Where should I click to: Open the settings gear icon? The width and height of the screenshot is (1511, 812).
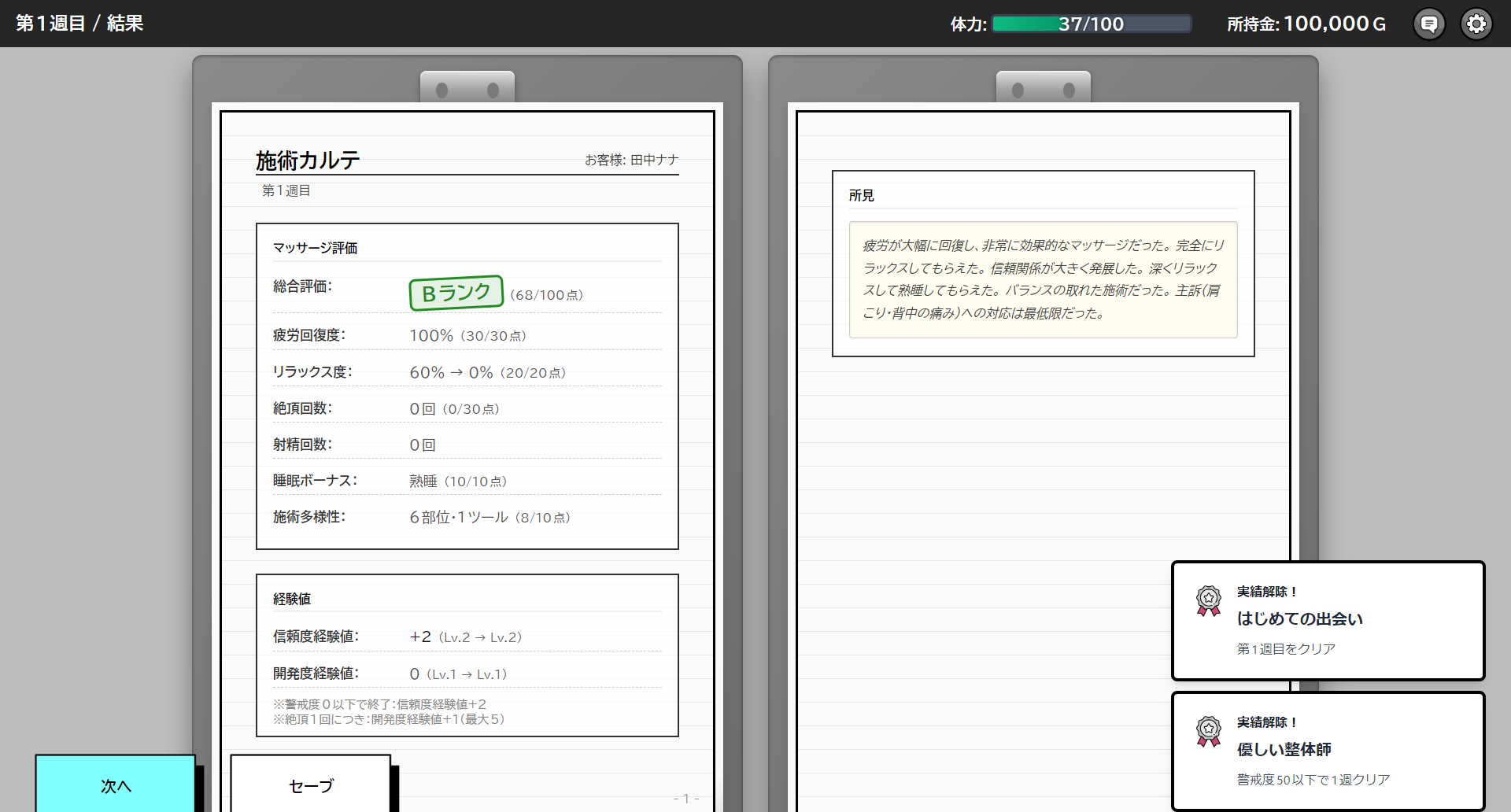1476,24
